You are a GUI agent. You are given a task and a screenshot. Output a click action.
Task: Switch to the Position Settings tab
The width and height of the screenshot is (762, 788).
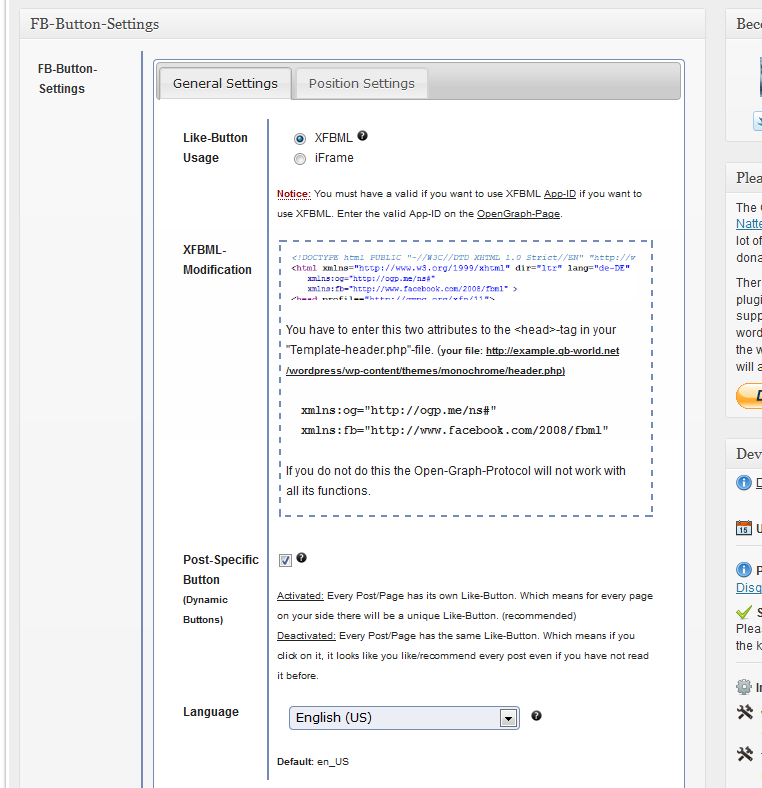coord(361,83)
